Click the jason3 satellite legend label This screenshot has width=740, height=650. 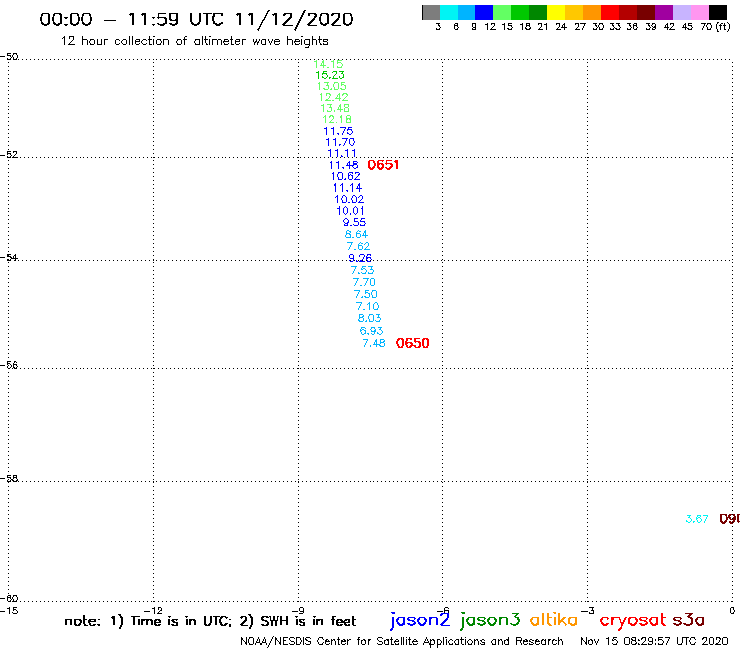(x=490, y=620)
